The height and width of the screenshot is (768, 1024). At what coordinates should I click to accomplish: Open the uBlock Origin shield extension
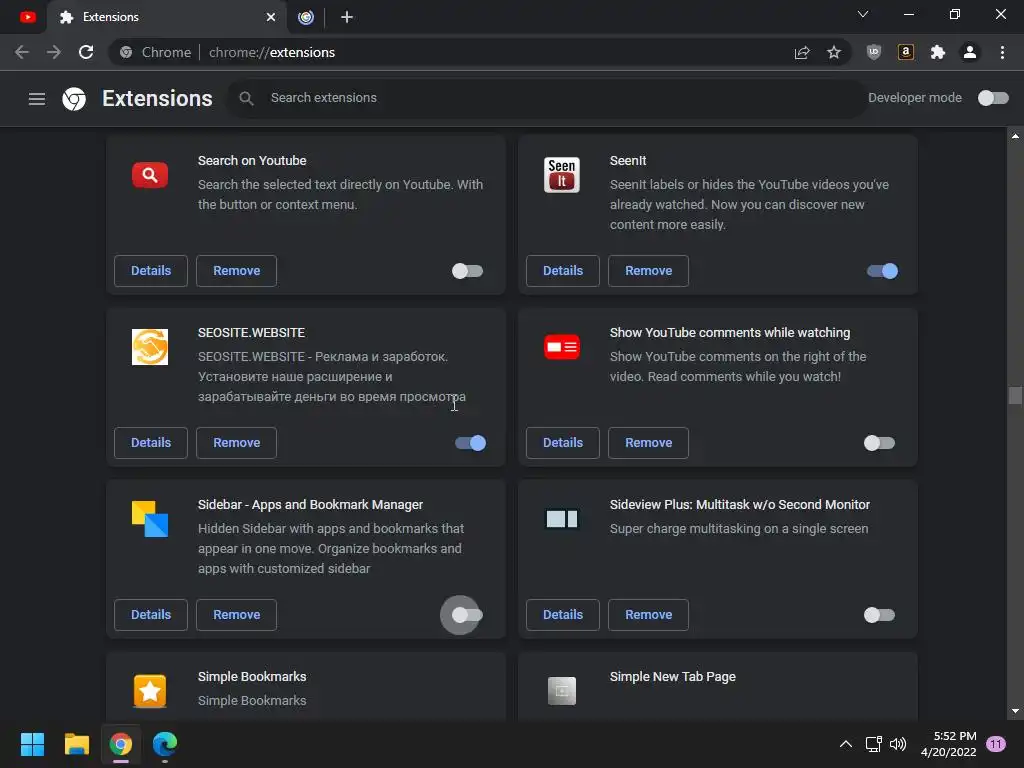click(x=873, y=52)
